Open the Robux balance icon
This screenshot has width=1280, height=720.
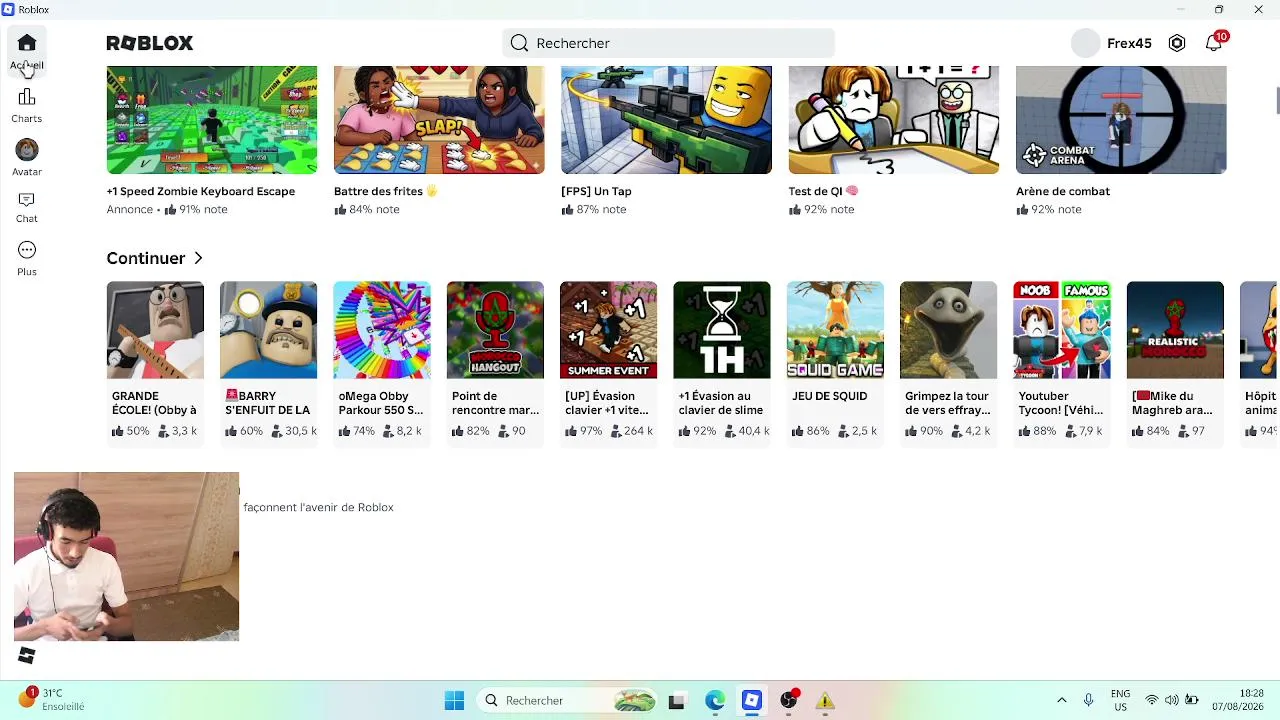(1177, 43)
